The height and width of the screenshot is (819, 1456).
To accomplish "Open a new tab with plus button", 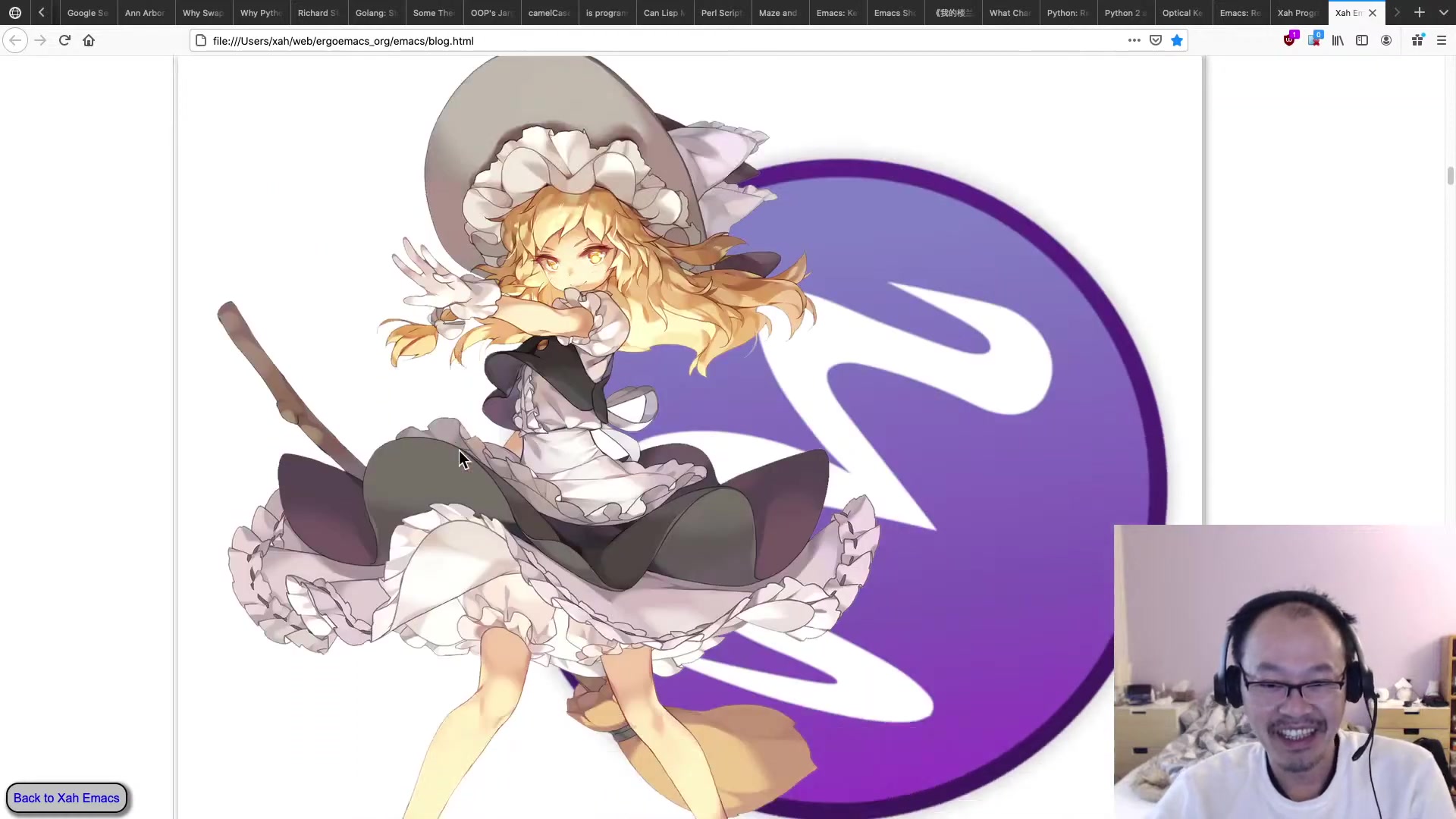I will (1420, 13).
